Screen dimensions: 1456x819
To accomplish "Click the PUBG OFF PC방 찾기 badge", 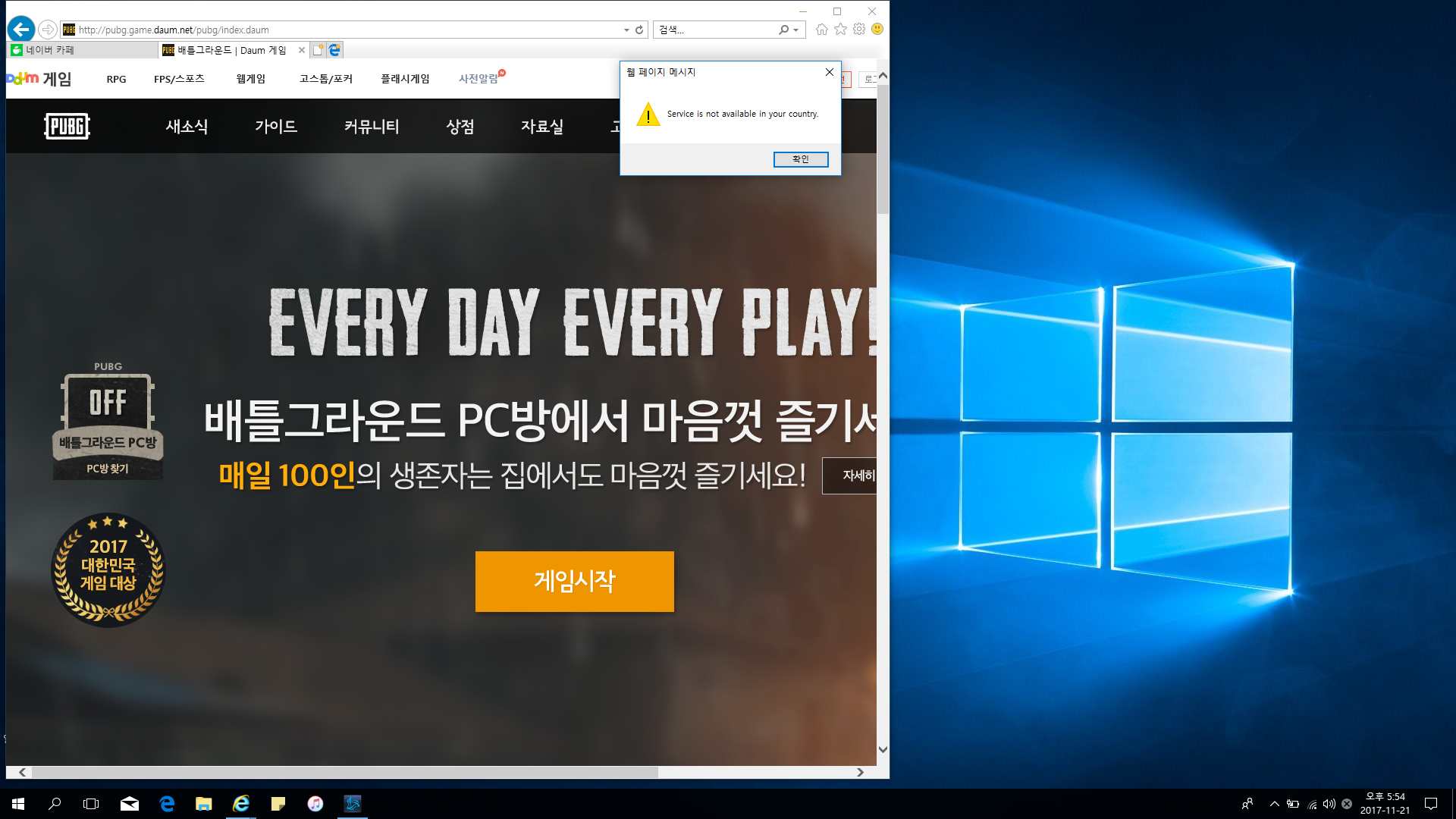I will pyautogui.click(x=108, y=420).
